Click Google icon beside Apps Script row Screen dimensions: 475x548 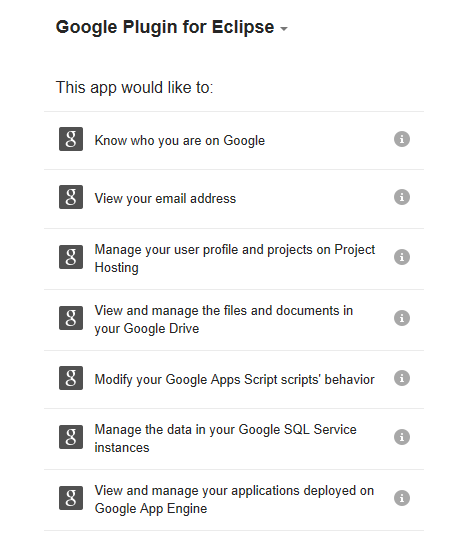click(x=71, y=378)
